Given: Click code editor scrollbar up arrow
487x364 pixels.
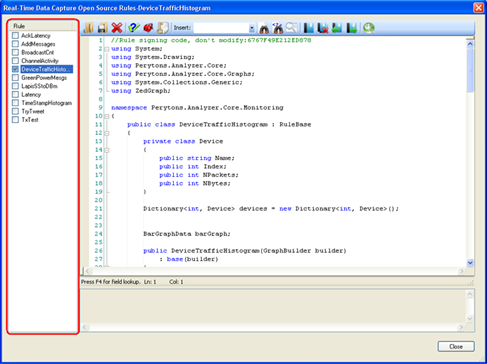Looking at the screenshot, I should pos(470,44).
